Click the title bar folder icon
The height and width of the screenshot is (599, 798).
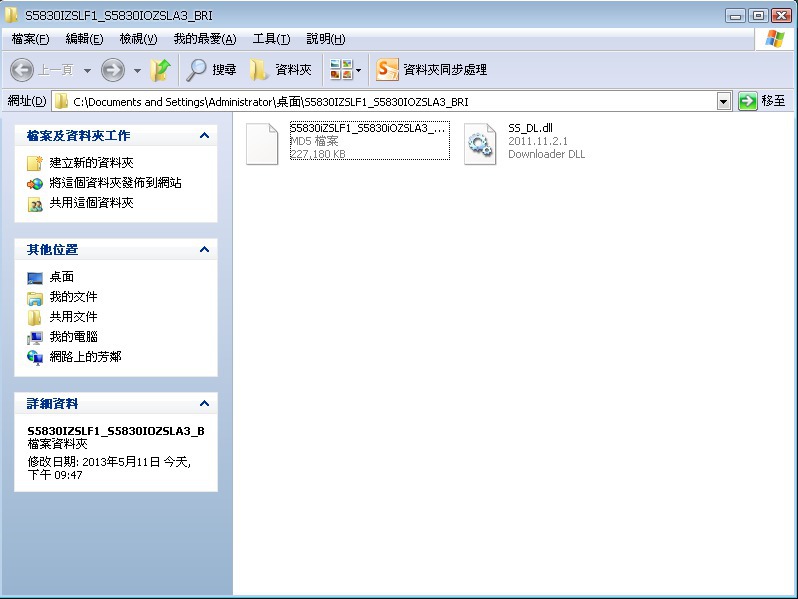pyautogui.click(x=11, y=15)
